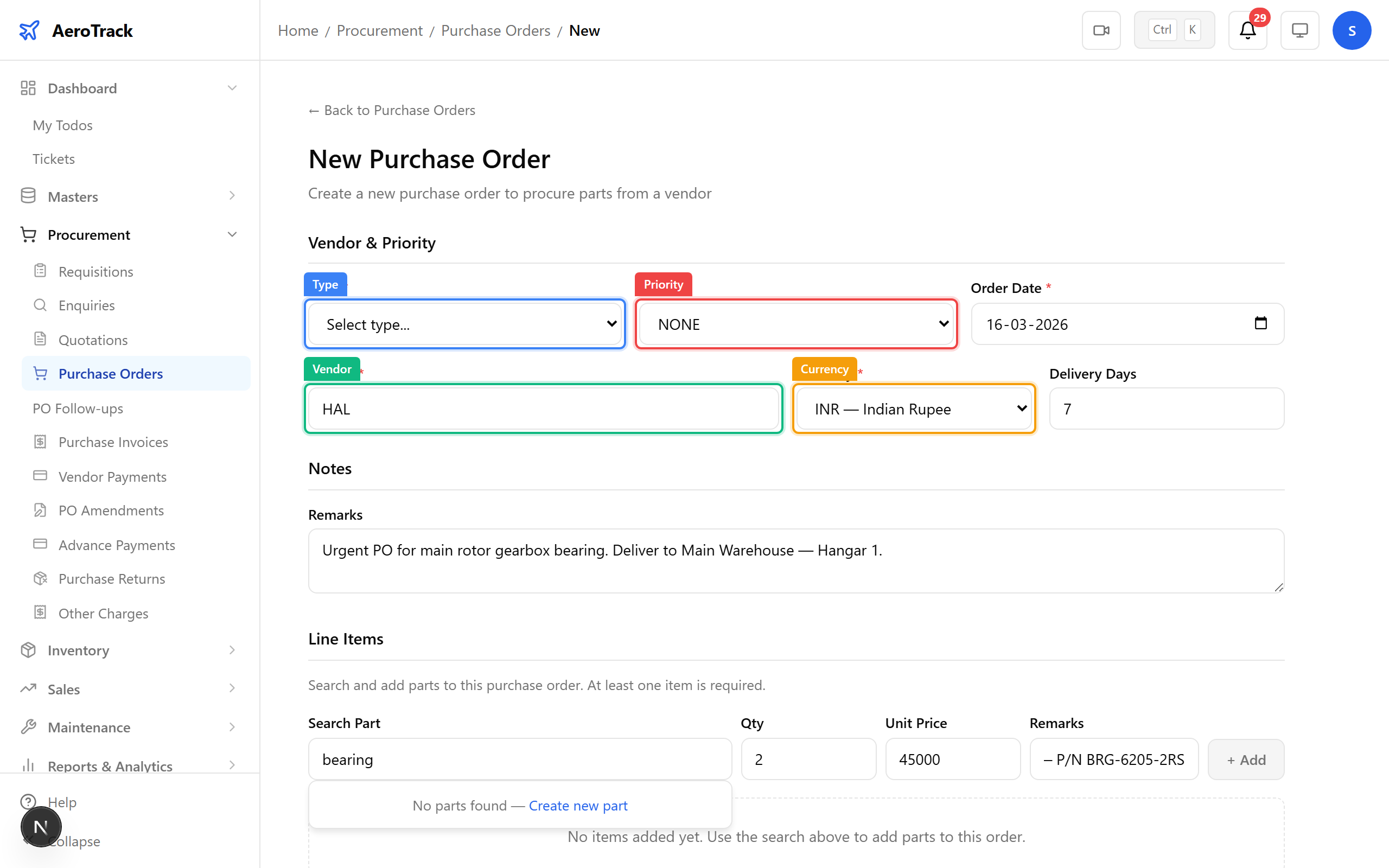Change Priority from the NONE dropdown
The width and height of the screenshot is (1389, 868).
coord(795,324)
